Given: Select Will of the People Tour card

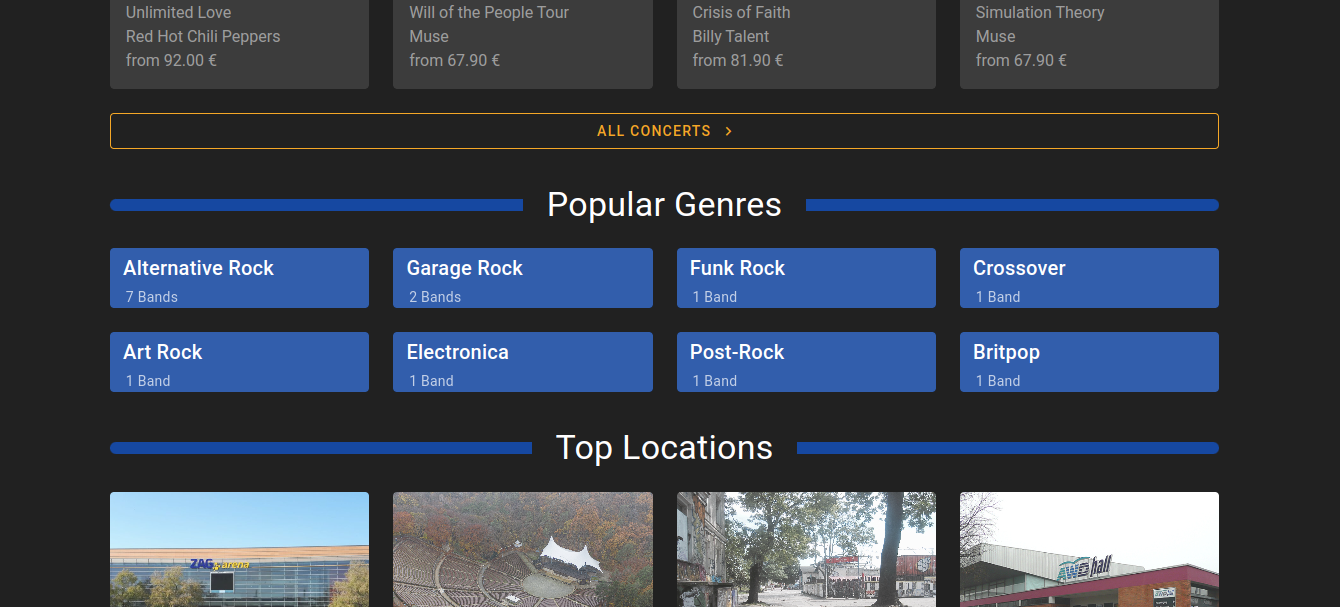Looking at the screenshot, I should click(x=522, y=40).
